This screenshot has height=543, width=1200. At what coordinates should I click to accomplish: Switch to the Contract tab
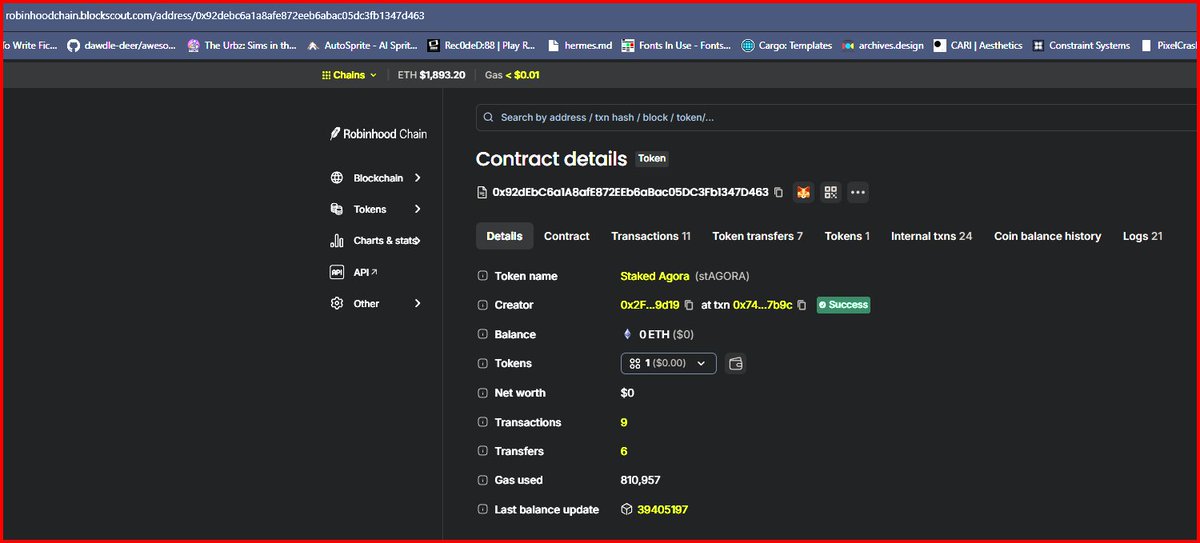coord(567,236)
